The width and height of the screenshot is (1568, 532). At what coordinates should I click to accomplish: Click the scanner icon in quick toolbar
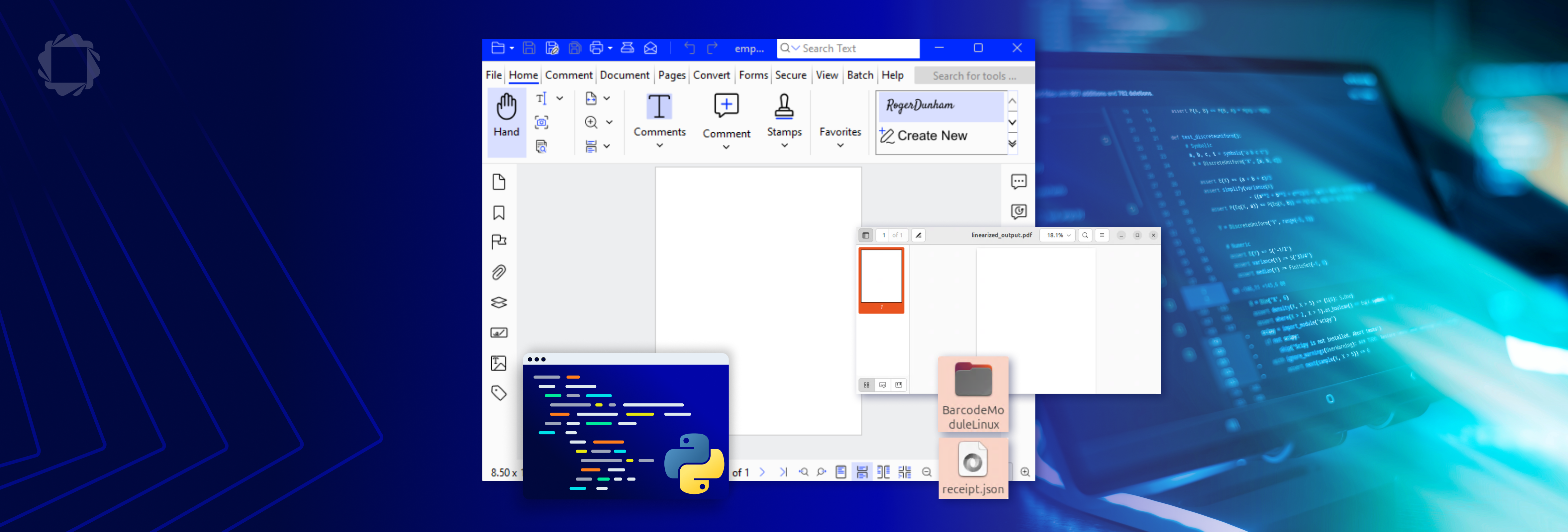627,48
